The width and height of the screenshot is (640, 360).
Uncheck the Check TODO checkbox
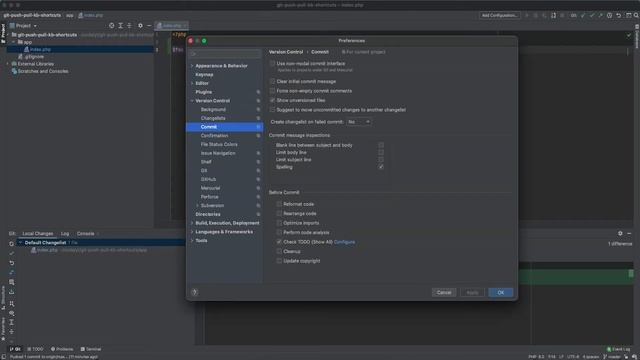coord(279,242)
